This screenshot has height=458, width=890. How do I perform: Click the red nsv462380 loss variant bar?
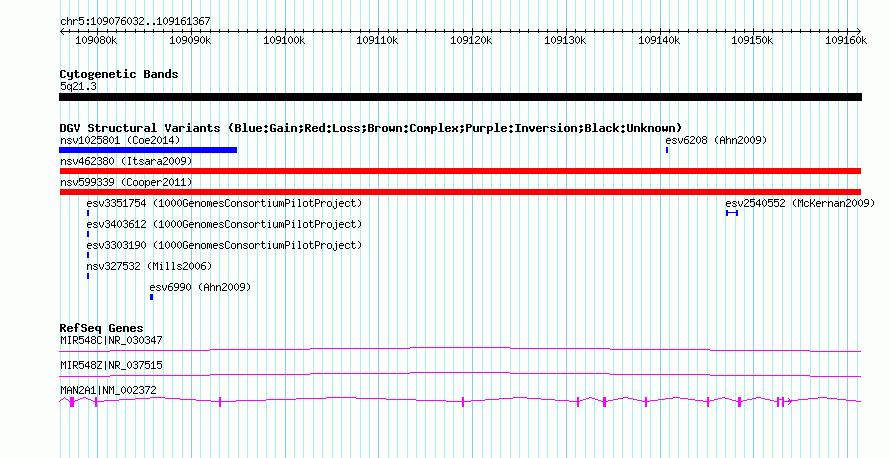460,171
